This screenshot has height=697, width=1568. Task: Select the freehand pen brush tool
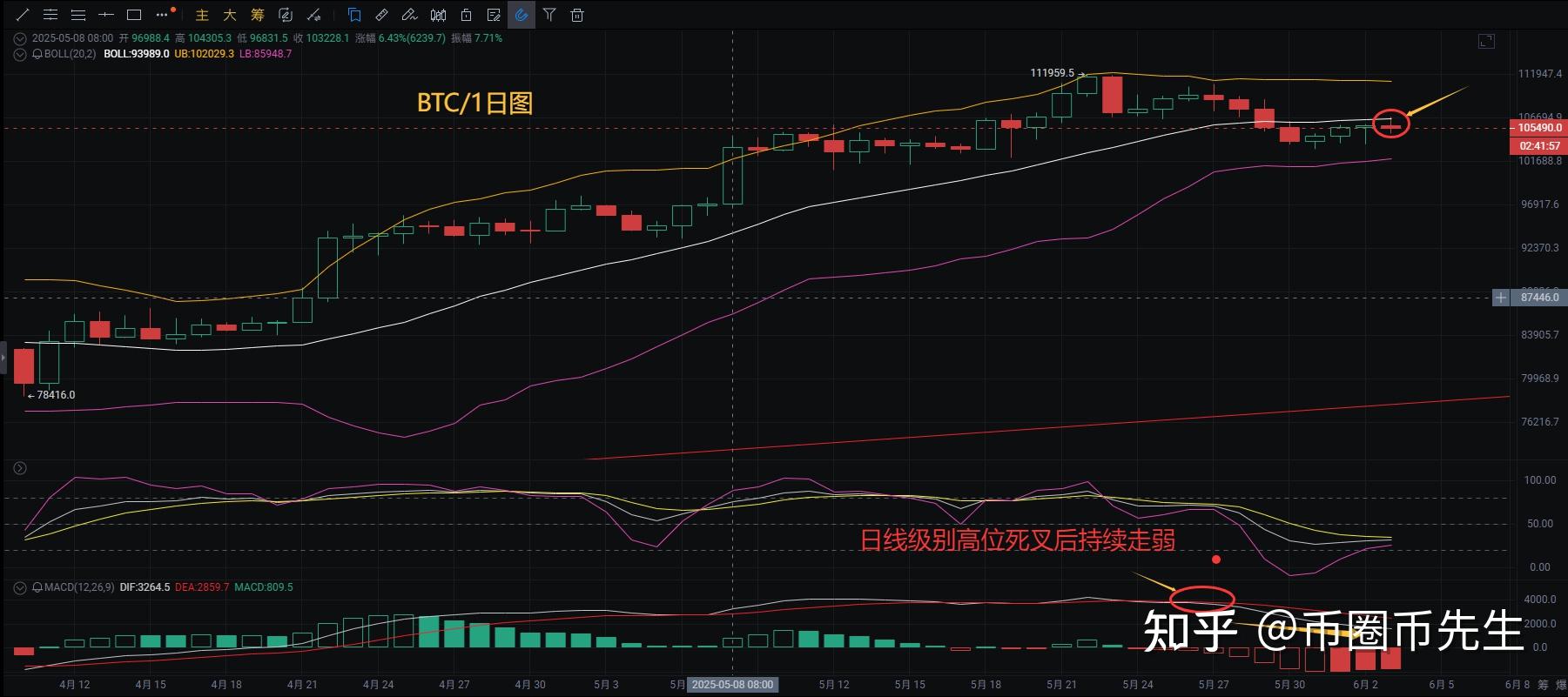[x=410, y=15]
